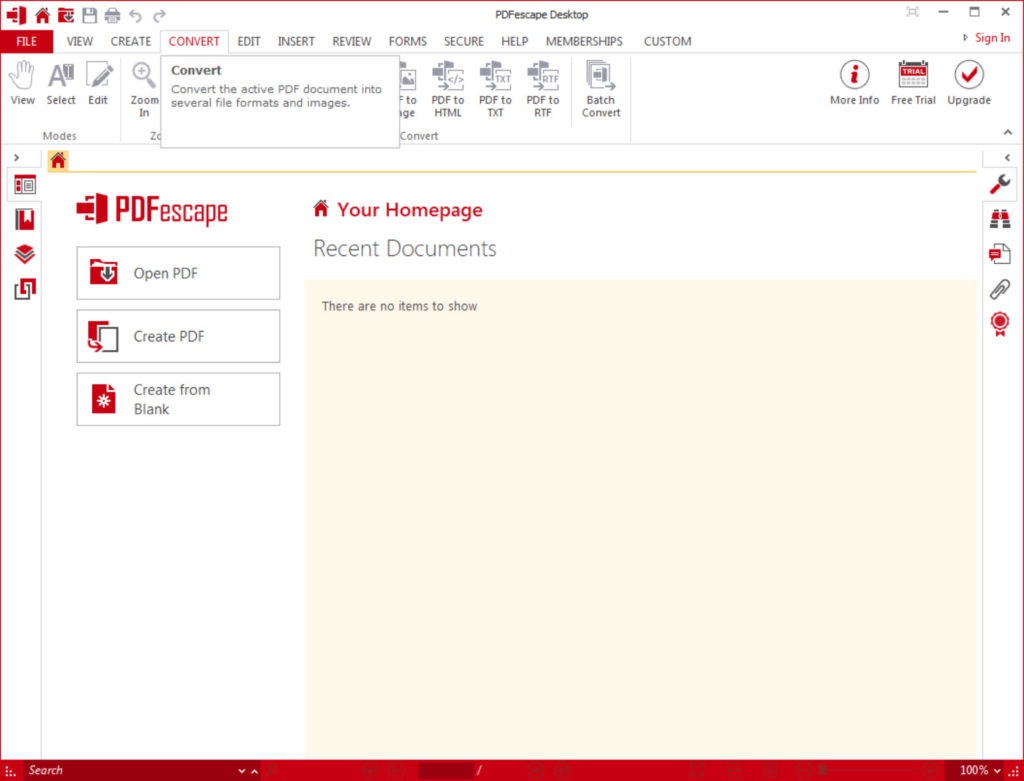Open the comments panel on right sidebar
Viewport: 1024px width, 781px height.
(x=1000, y=253)
